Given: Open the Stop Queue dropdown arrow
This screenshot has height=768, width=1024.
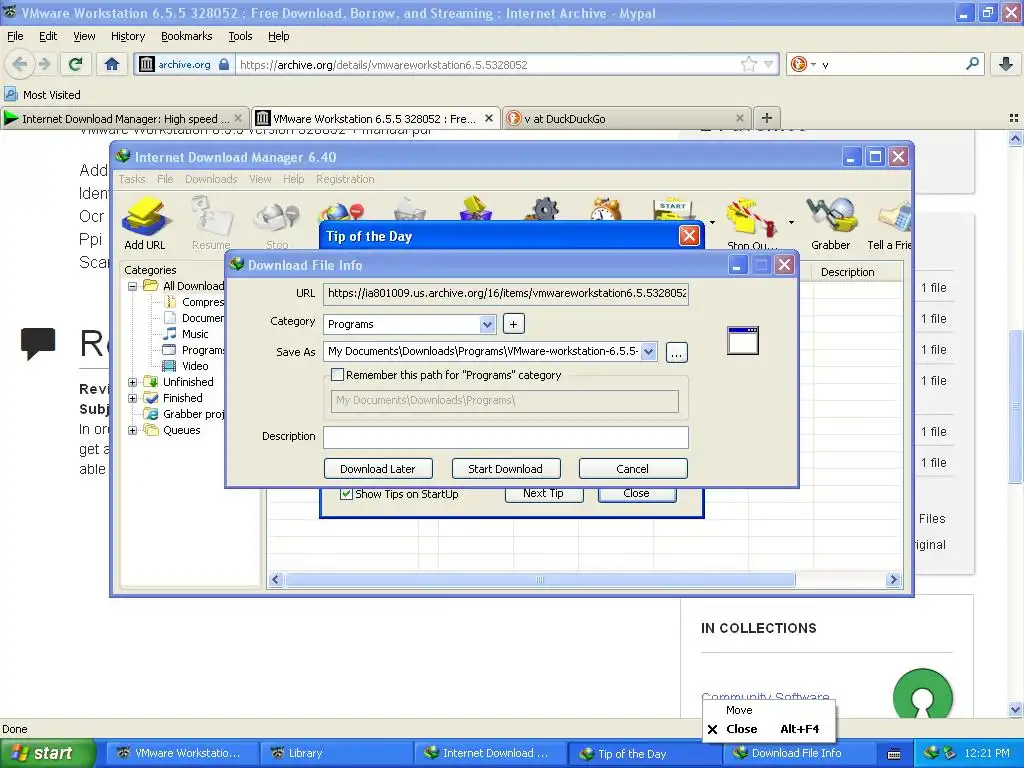Looking at the screenshot, I should (x=791, y=223).
